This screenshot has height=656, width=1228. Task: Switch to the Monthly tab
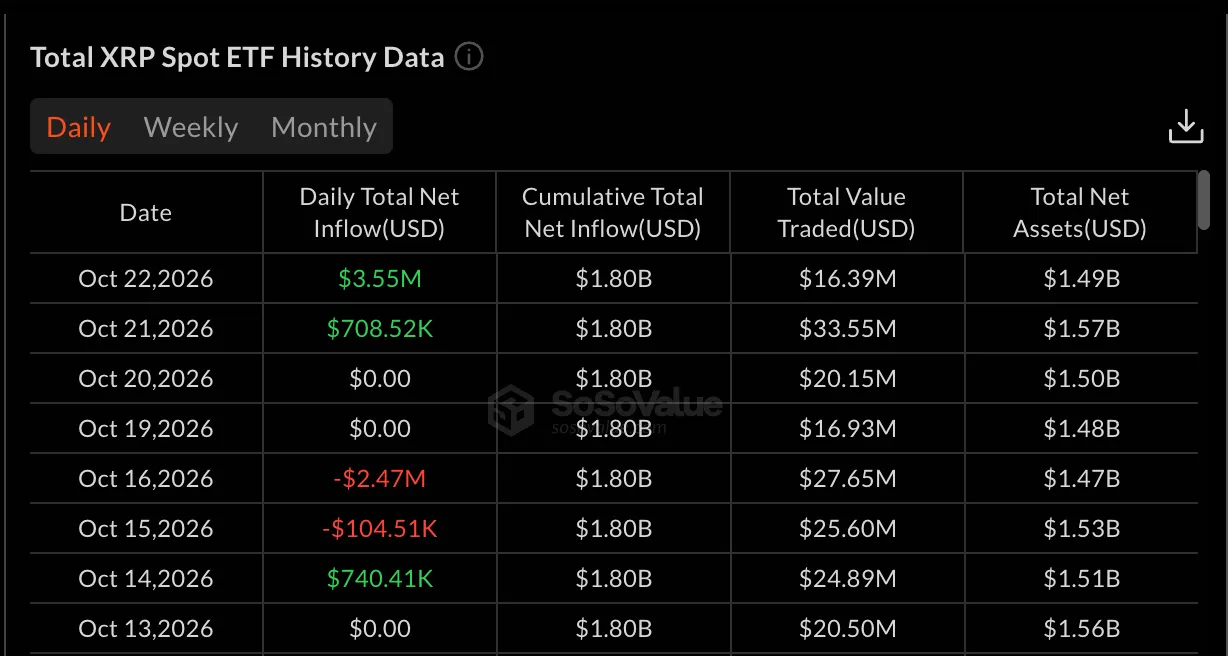[x=324, y=127]
